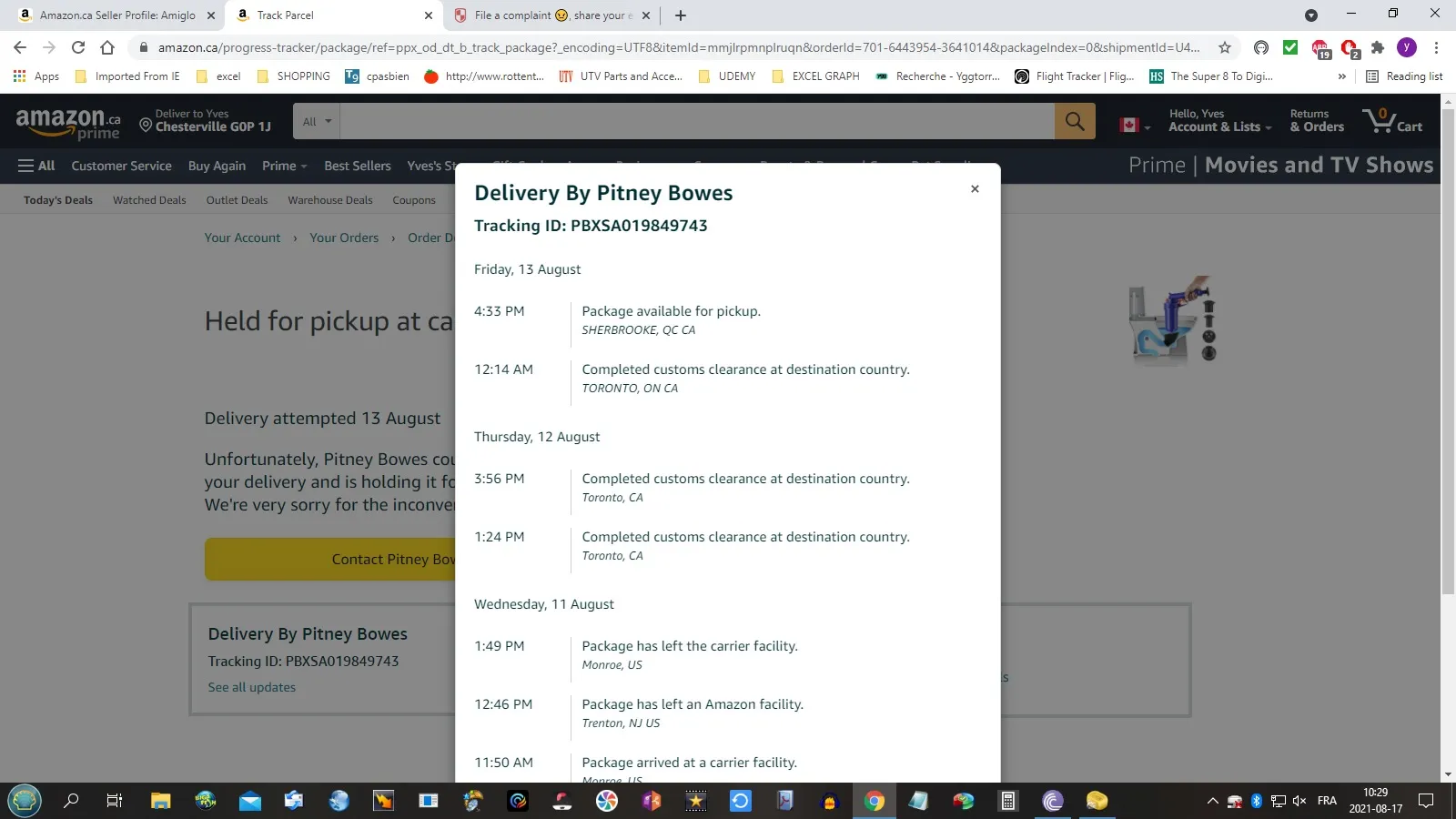Open Account & Lists dropdown
The height and width of the screenshot is (819, 1456).
pos(1219,121)
